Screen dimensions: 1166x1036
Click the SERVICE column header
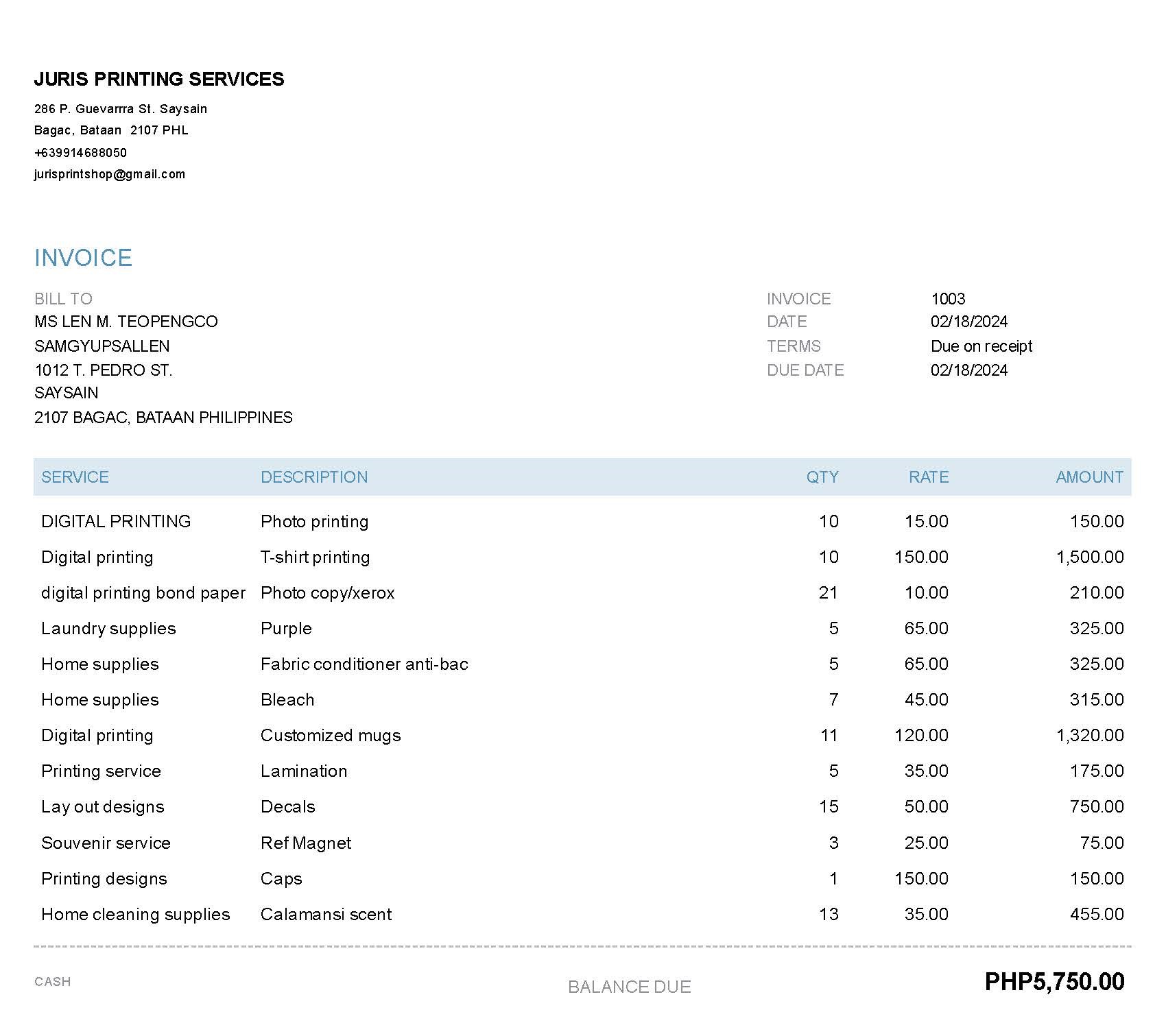(75, 477)
